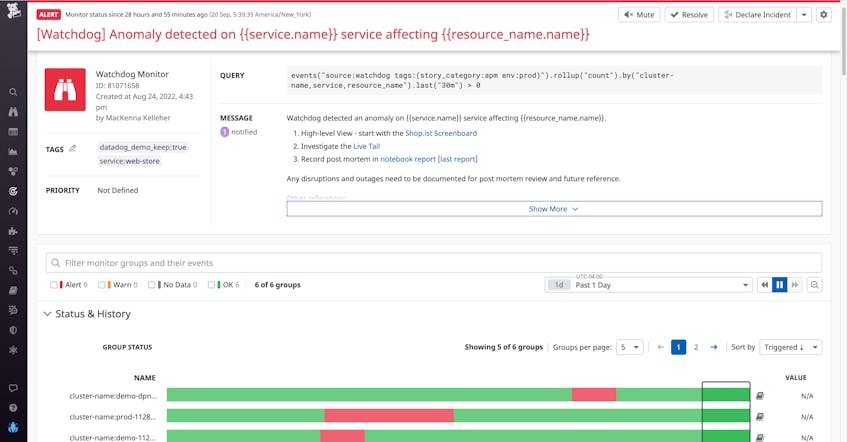Open the Shop.ist Screenboard link
The height and width of the screenshot is (442, 847).
(441, 133)
